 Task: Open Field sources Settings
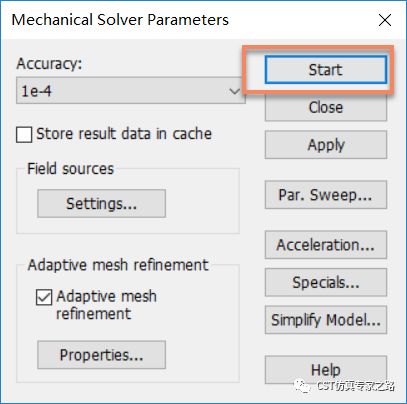101,203
